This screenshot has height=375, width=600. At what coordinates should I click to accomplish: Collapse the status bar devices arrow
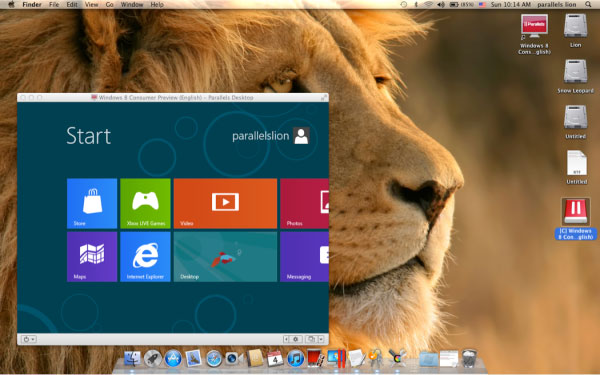click(286, 339)
